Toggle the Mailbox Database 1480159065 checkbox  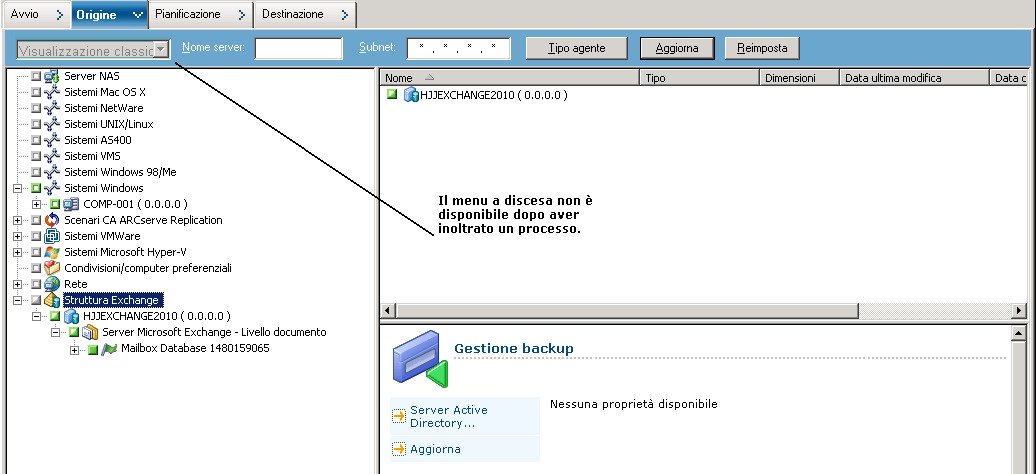93,349
